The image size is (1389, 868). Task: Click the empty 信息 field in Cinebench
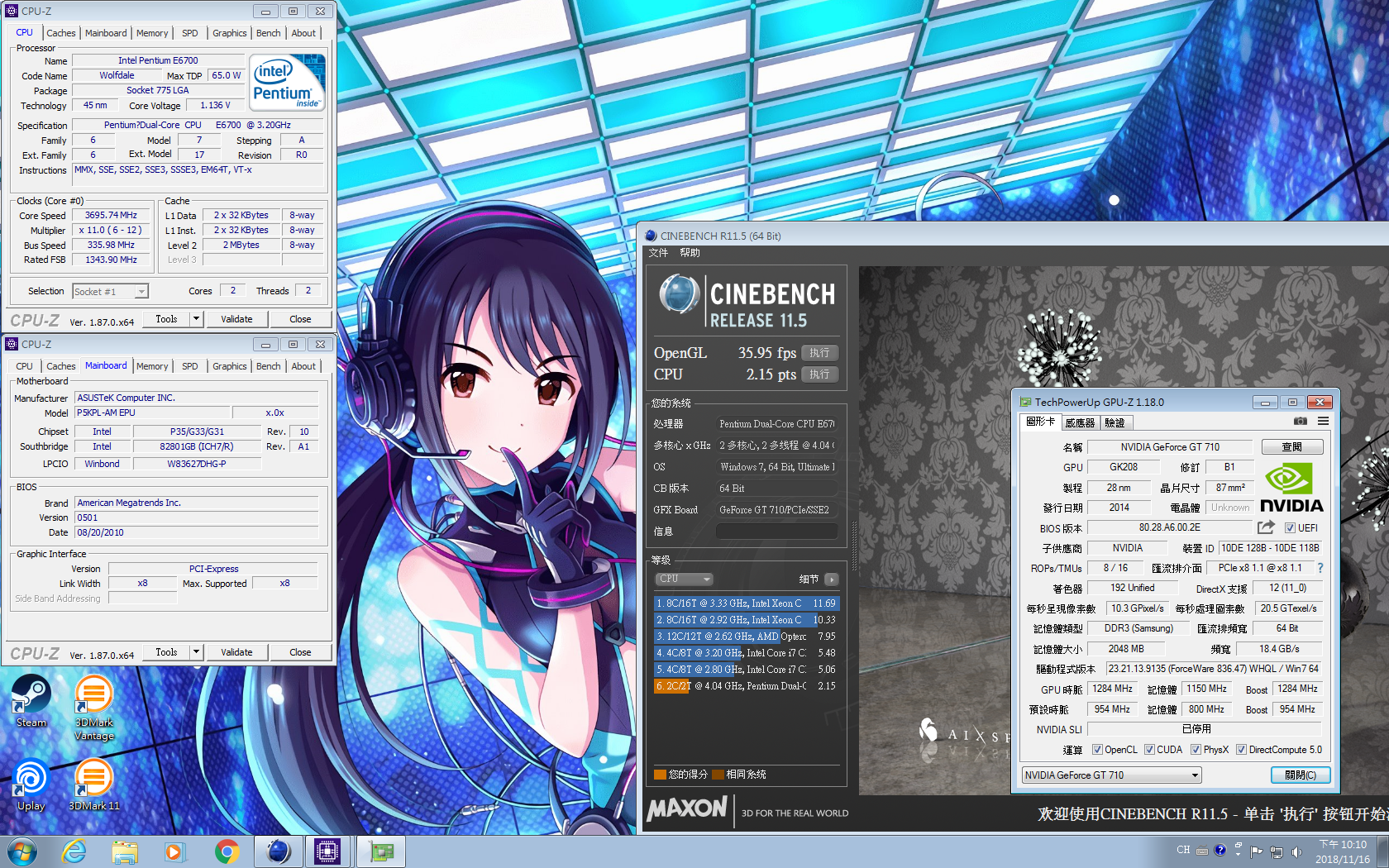tap(777, 532)
